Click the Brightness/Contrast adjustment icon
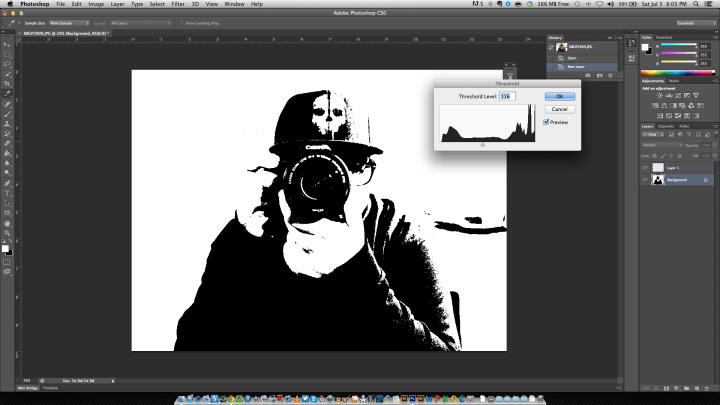This screenshot has width=720, height=405. point(659,96)
